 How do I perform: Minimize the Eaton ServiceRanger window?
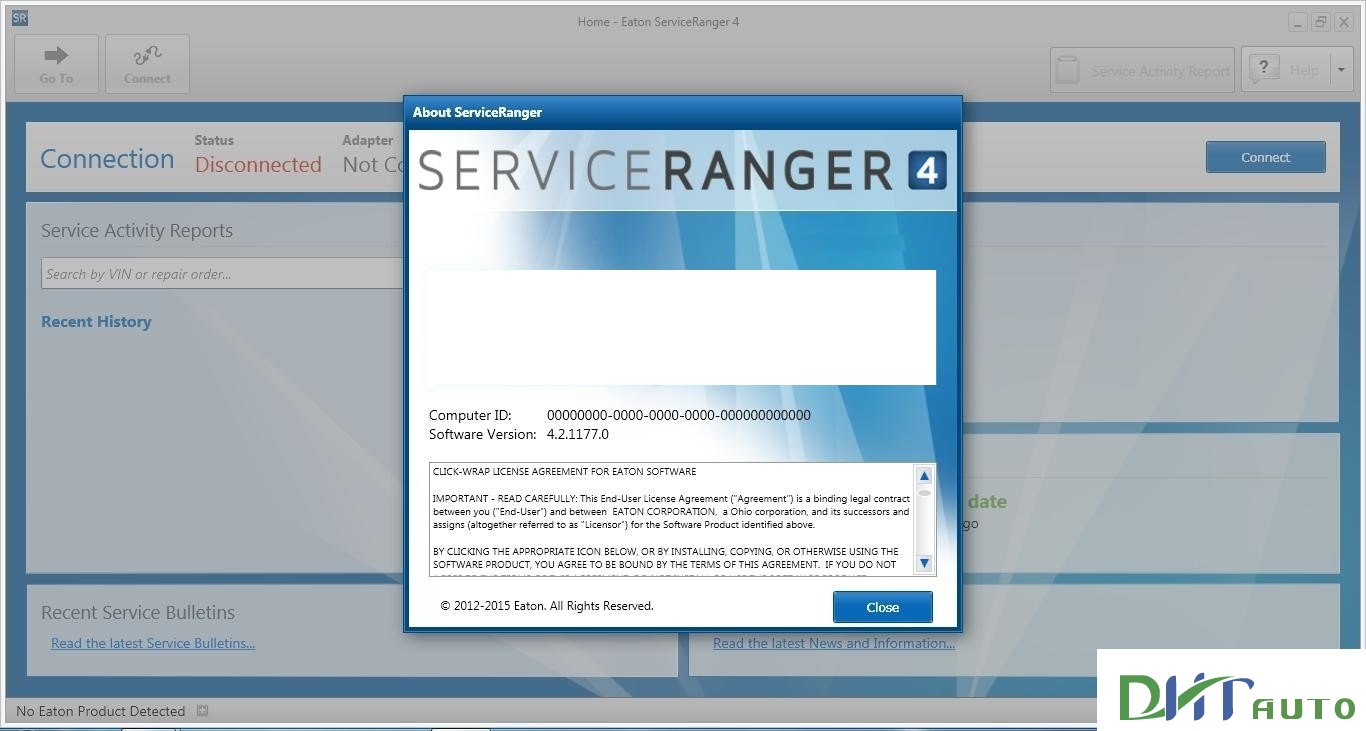coord(1296,20)
